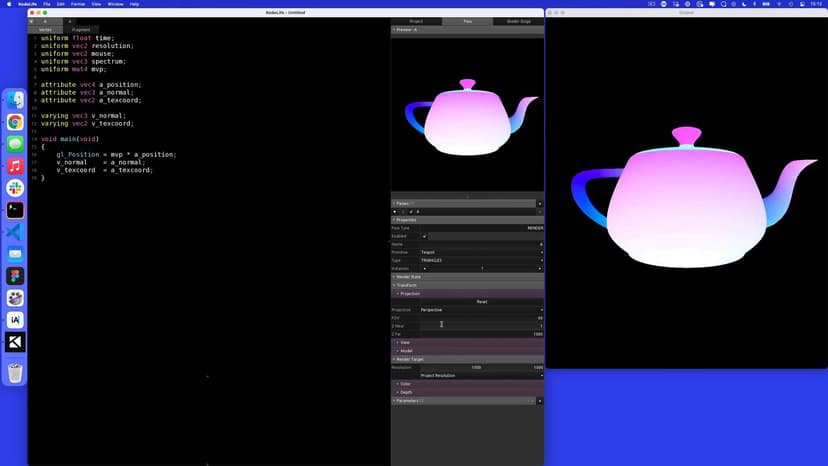Switch to the Fragment shader tab
Viewport: 828px width, 466px height.
point(80,30)
